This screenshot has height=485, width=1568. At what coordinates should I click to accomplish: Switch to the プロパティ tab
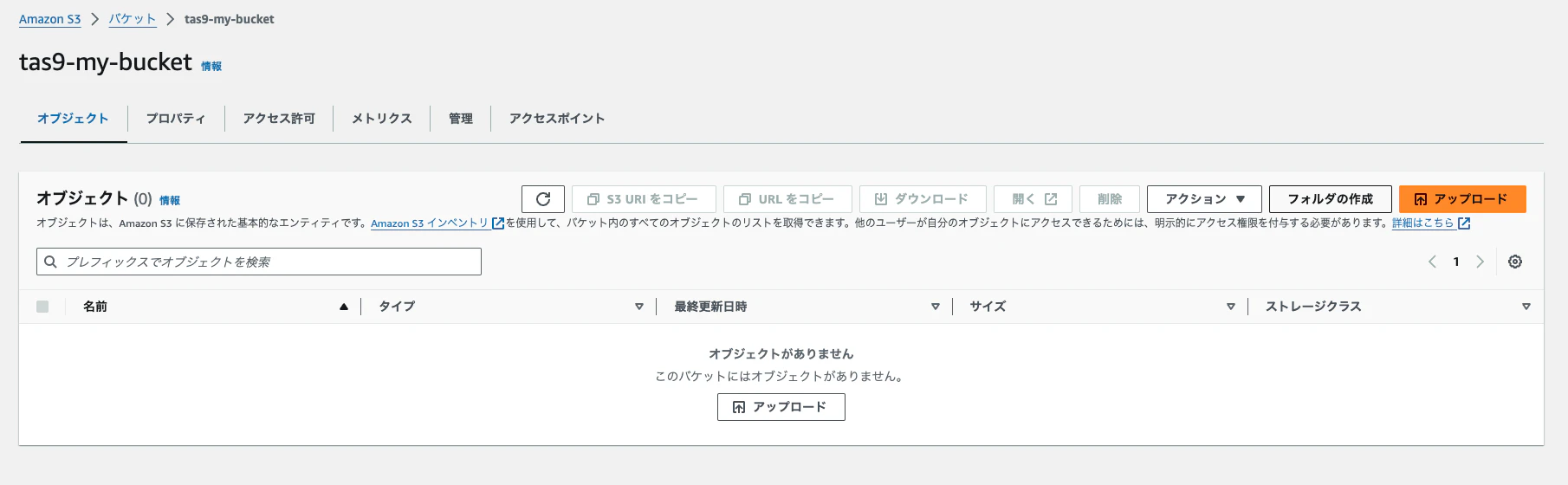pyautogui.click(x=176, y=119)
